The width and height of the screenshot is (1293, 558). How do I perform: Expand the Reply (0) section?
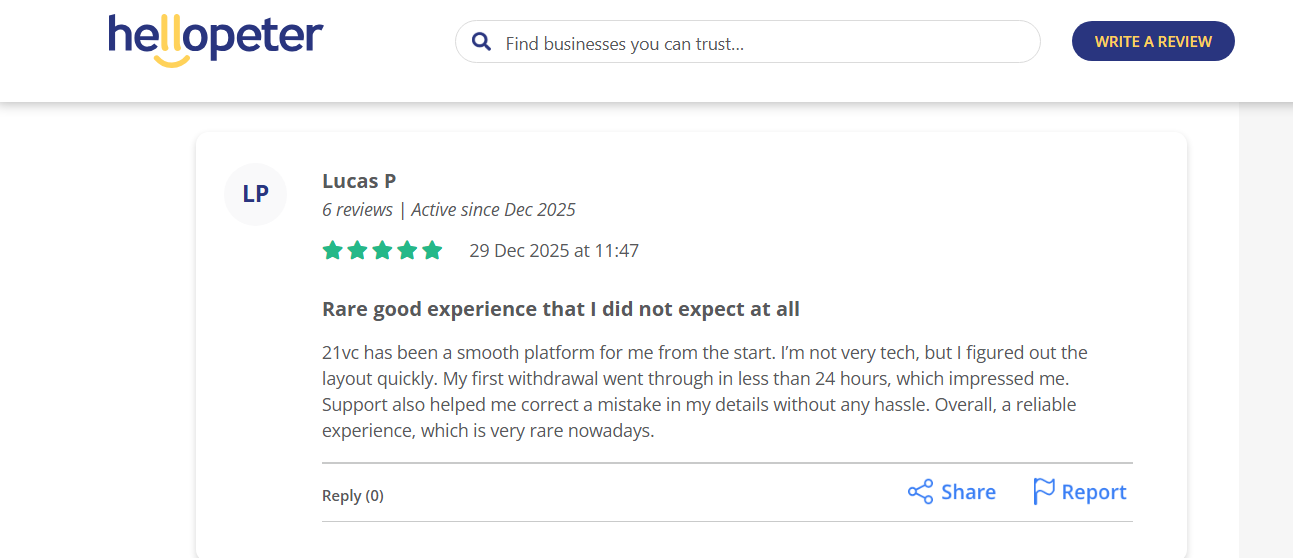click(x=352, y=495)
